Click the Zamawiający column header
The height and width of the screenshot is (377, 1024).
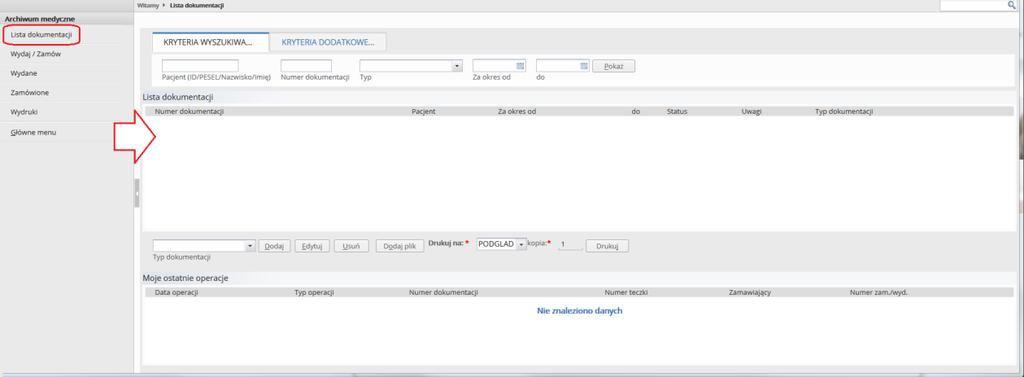point(750,292)
